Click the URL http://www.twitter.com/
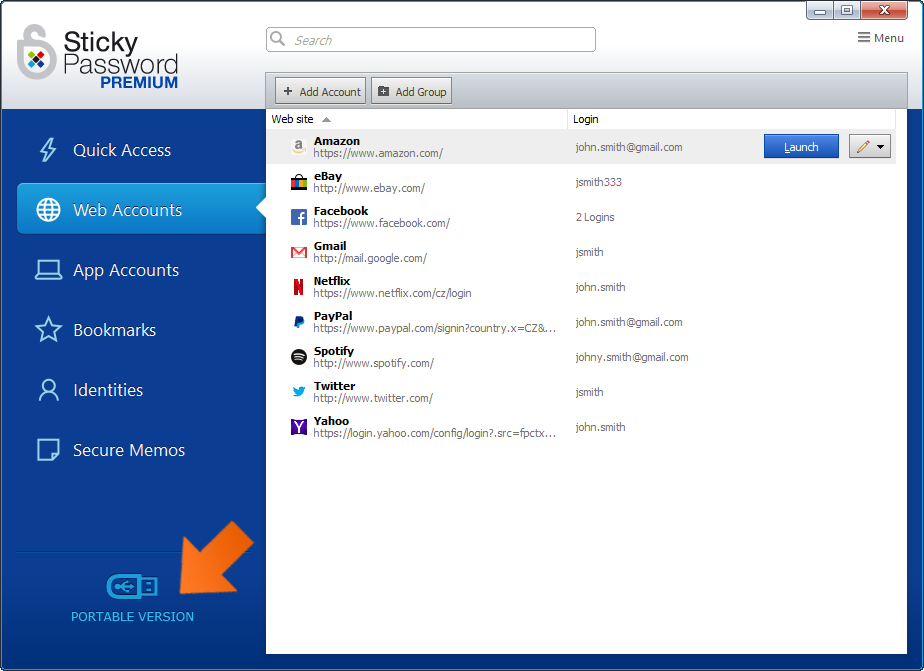Viewport: 924px width, 671px height. tap(373, 398)
